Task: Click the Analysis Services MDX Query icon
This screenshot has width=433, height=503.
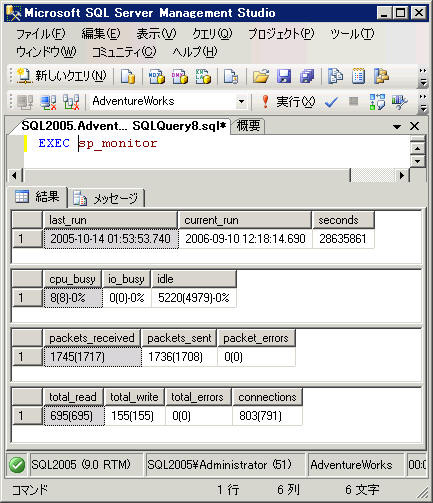Action: (x=156, y=76)
